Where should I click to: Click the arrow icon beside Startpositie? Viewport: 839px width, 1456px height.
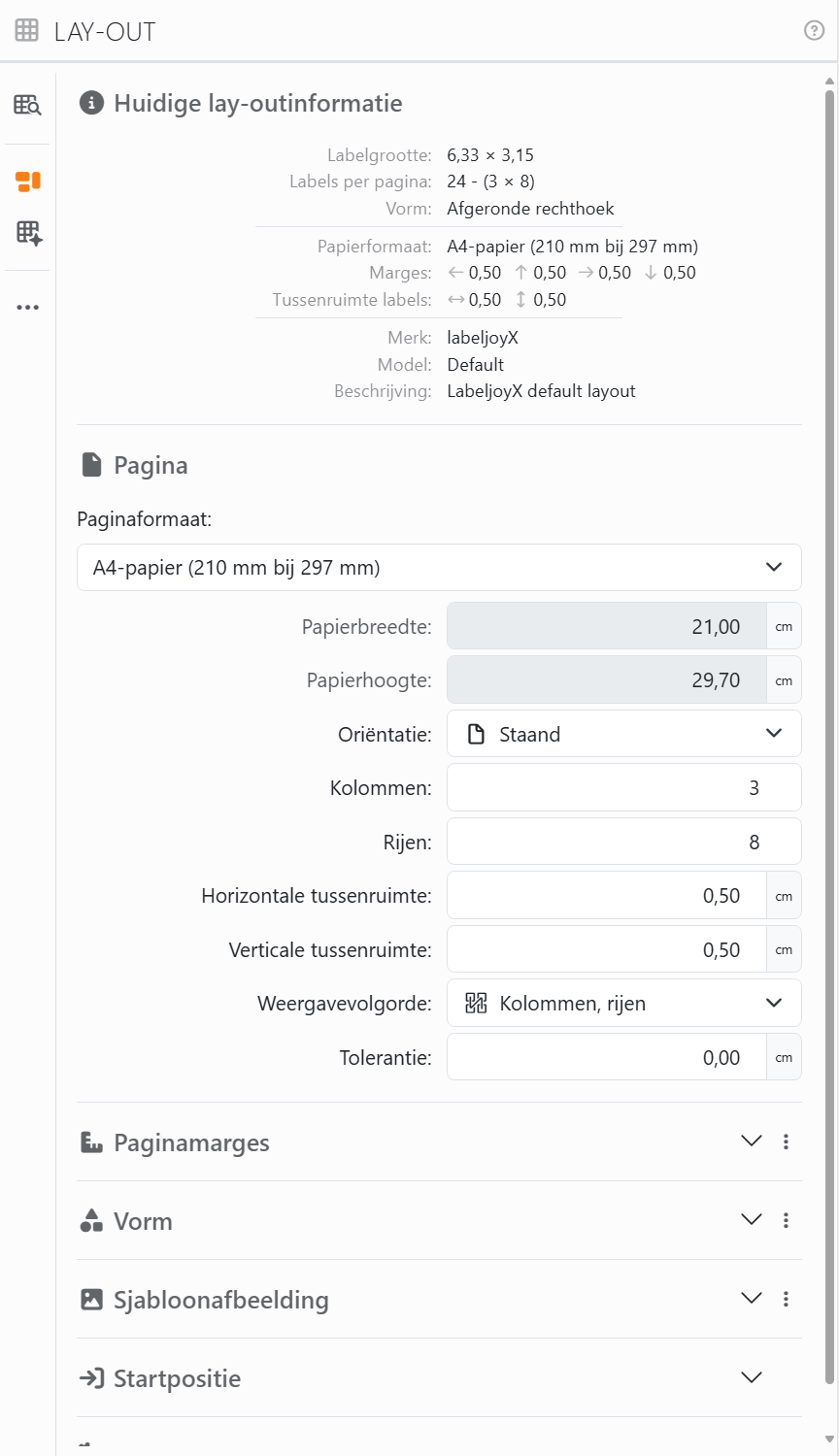(91, 1378)
